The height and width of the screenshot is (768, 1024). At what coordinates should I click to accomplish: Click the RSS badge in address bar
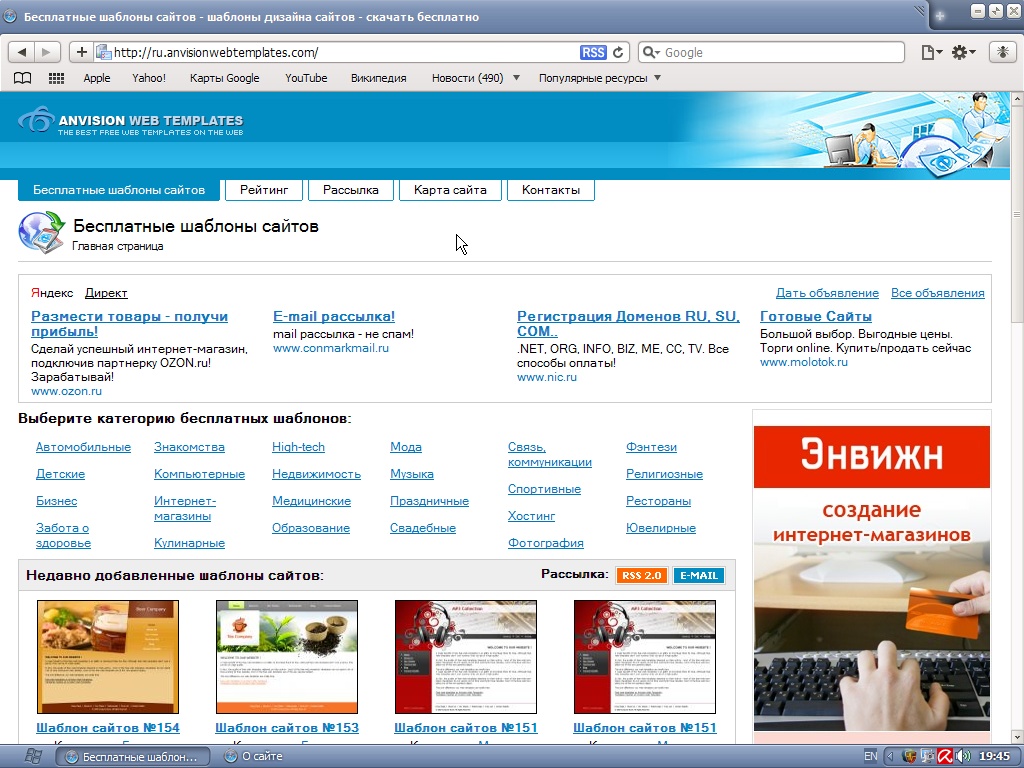pos(593,52)
